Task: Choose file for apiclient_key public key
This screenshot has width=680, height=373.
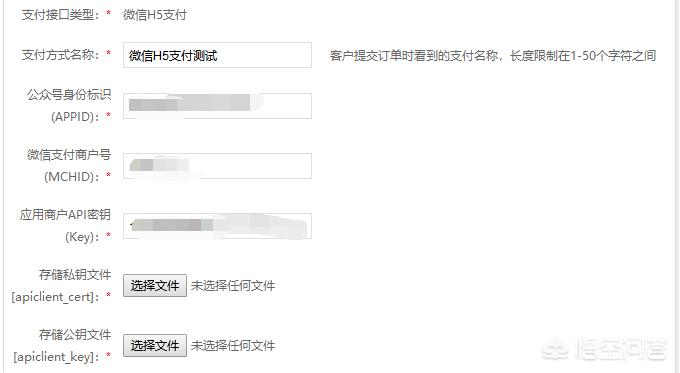Action: [x=155, y=346]
